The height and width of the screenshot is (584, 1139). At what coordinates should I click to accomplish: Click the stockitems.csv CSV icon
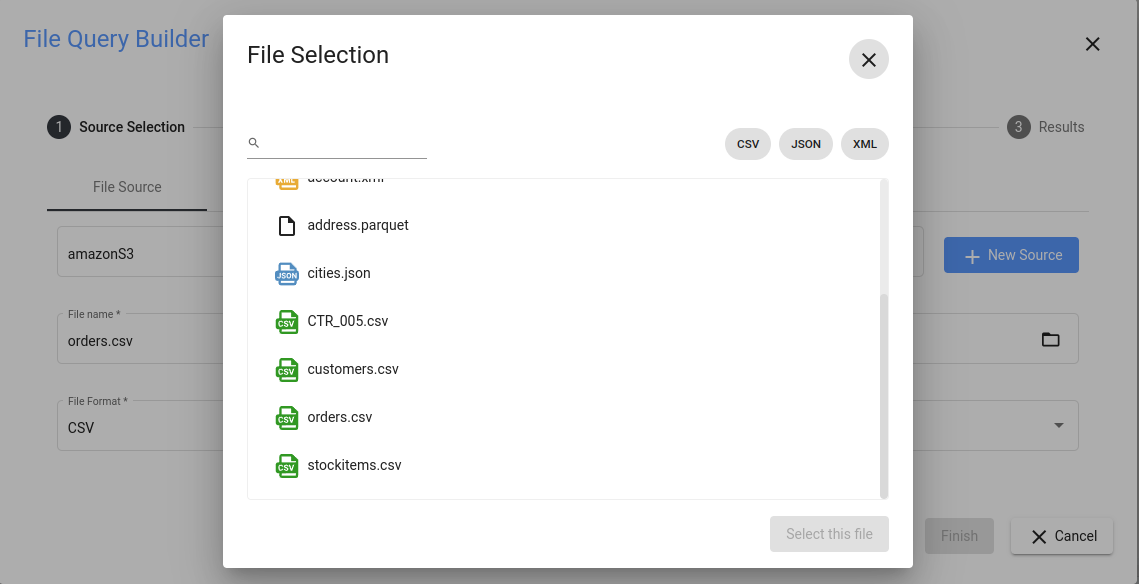tap(287, 466)
